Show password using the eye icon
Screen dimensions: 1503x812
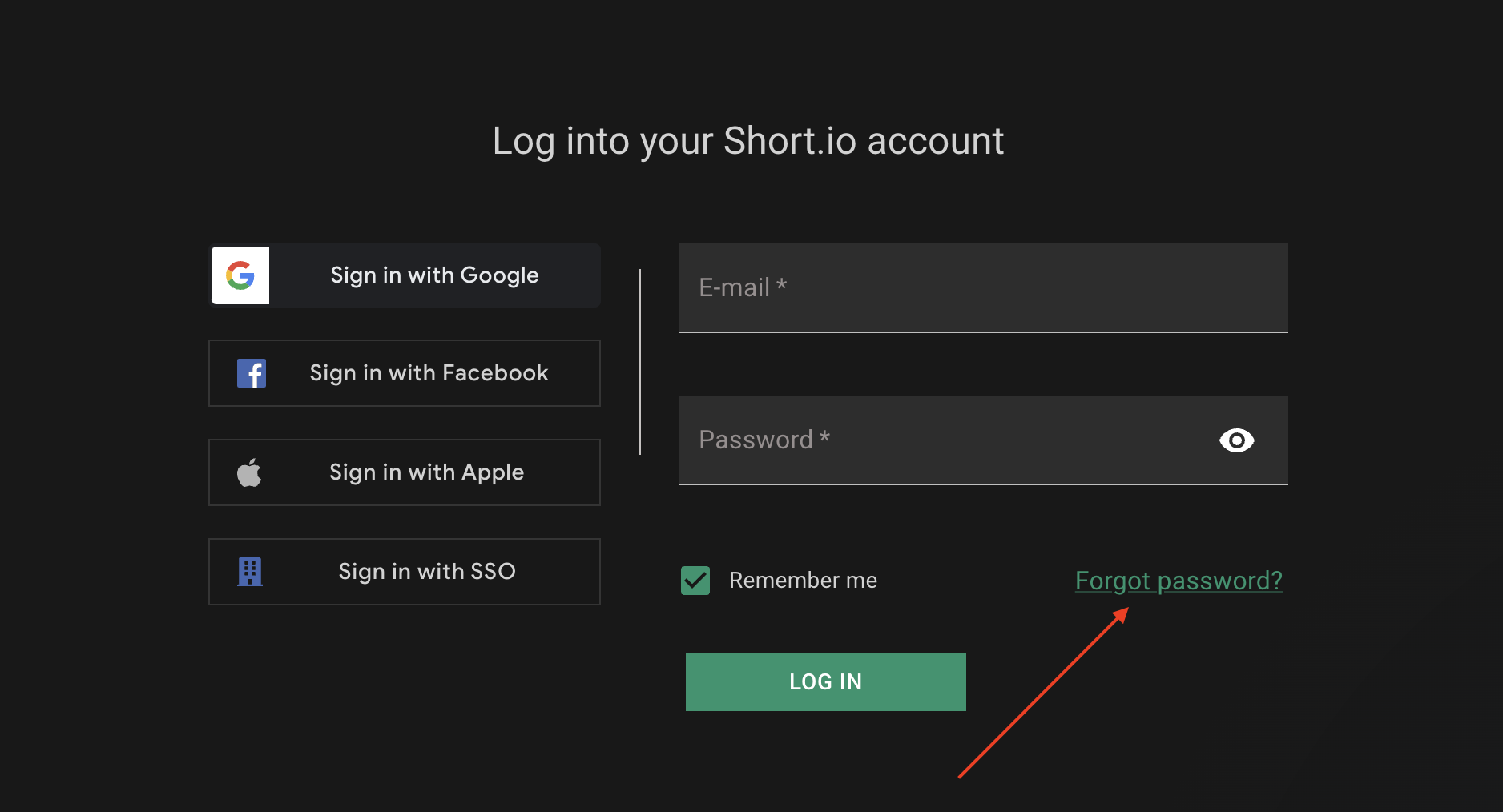click(x=1236, y=440)
